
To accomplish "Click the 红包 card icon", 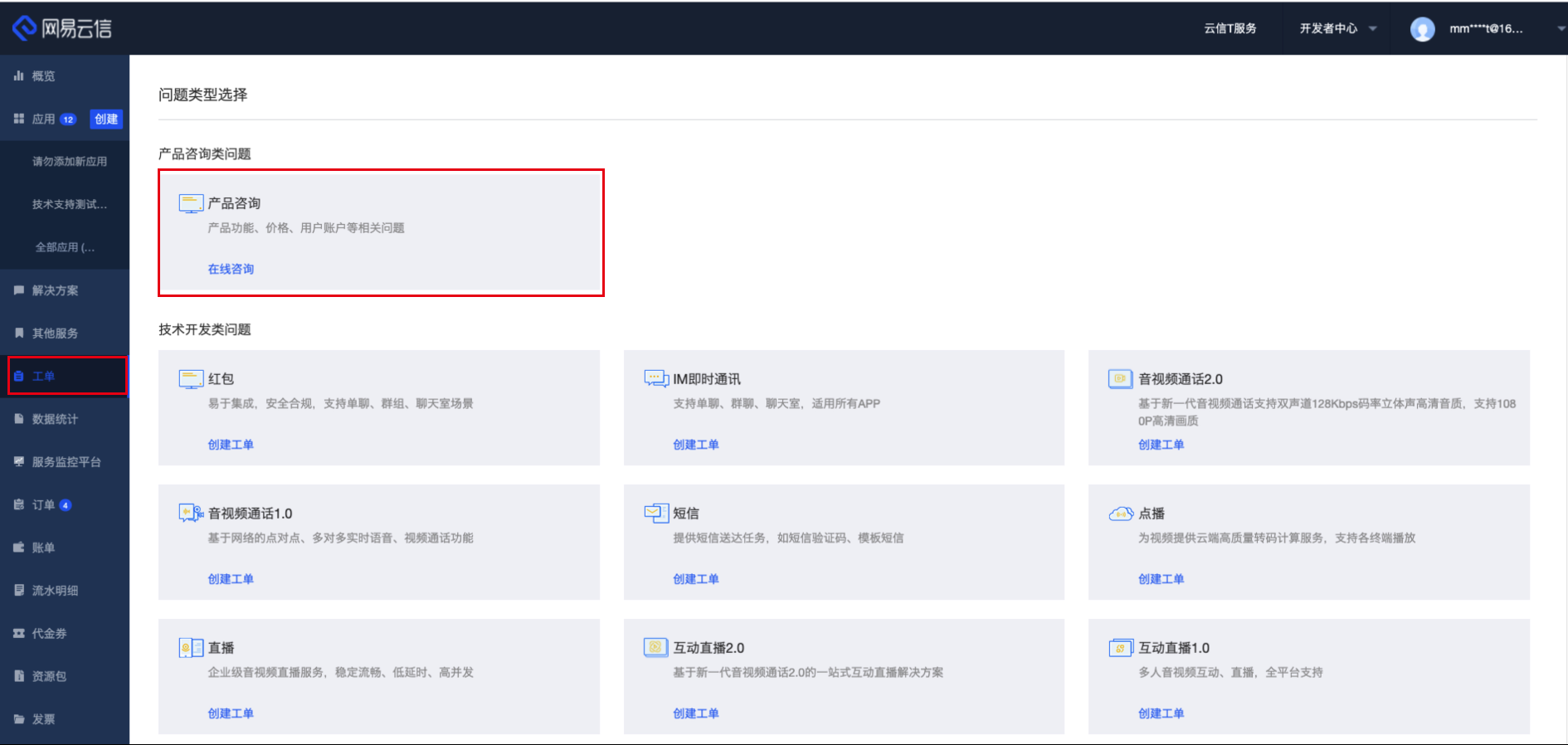I will click(x=191, y=380).
